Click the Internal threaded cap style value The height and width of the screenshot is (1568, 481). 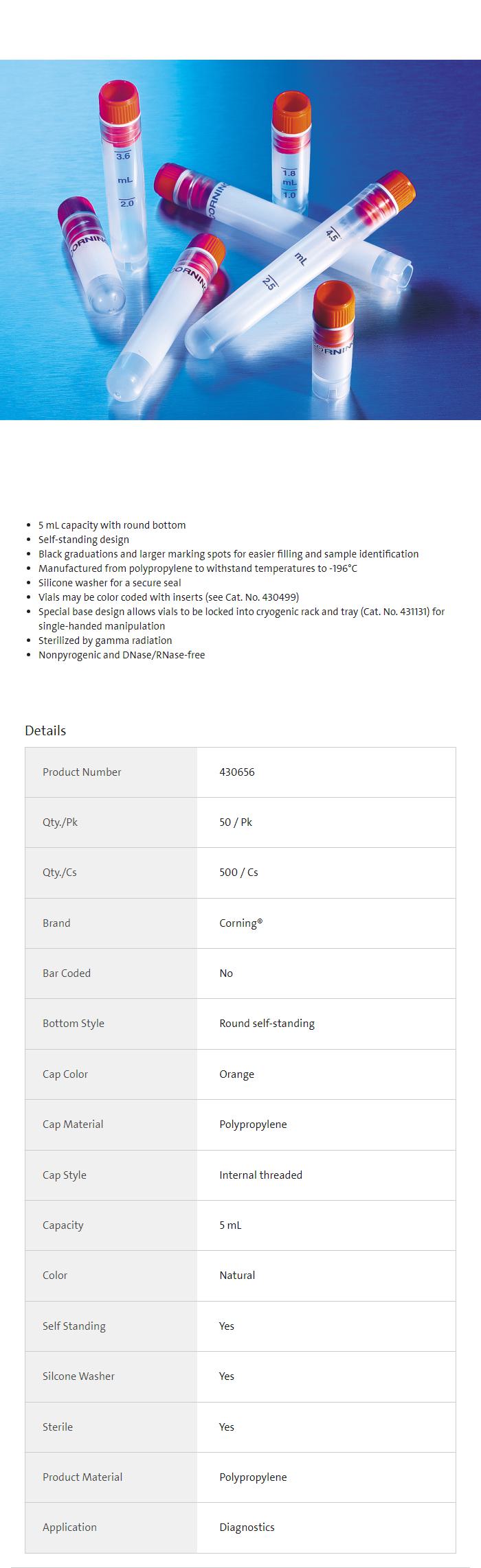click(x=260, y=1175)
